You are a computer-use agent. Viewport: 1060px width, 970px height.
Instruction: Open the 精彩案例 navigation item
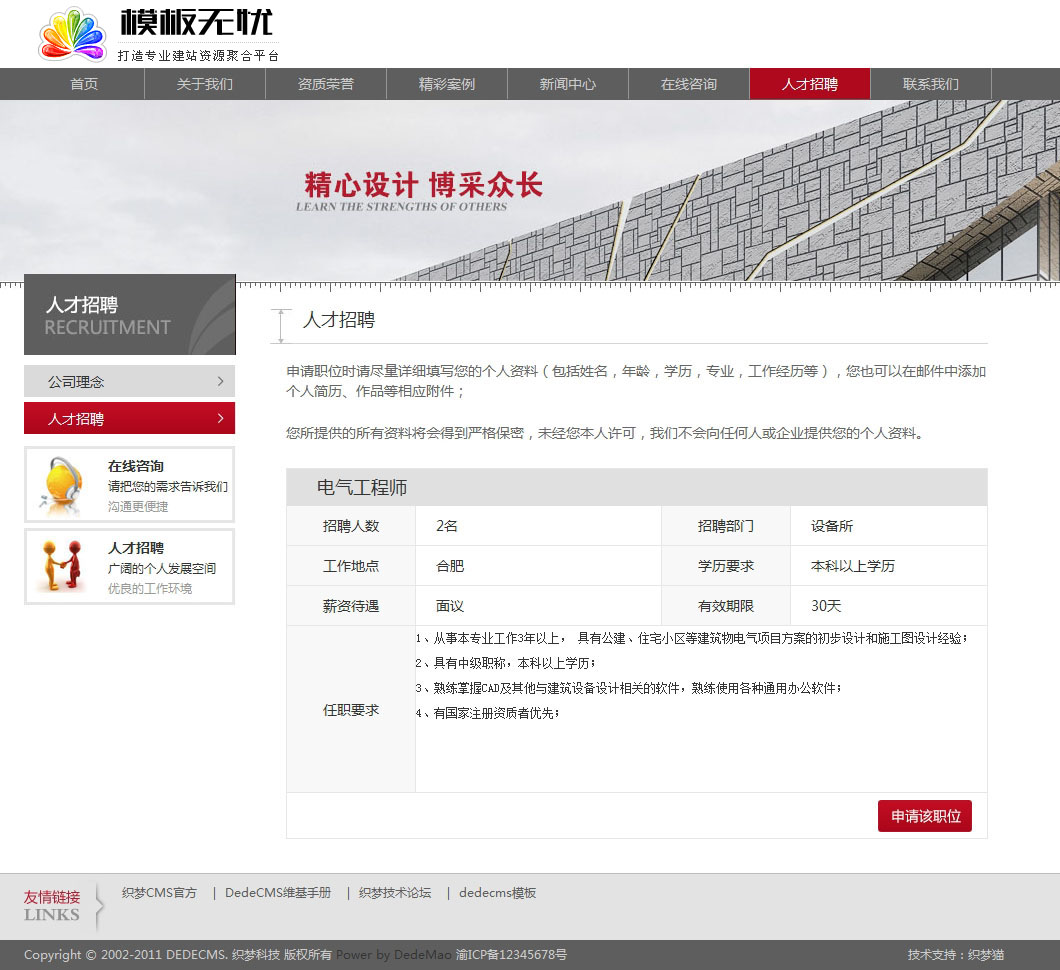pyautogui.click(x=446, y=84)
